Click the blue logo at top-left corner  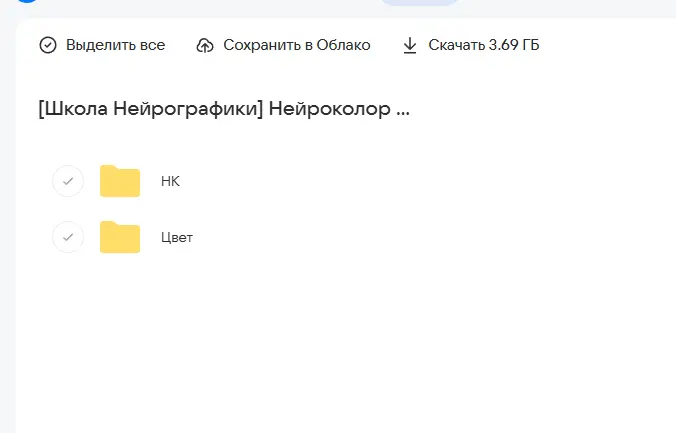(x=26, y=2)
